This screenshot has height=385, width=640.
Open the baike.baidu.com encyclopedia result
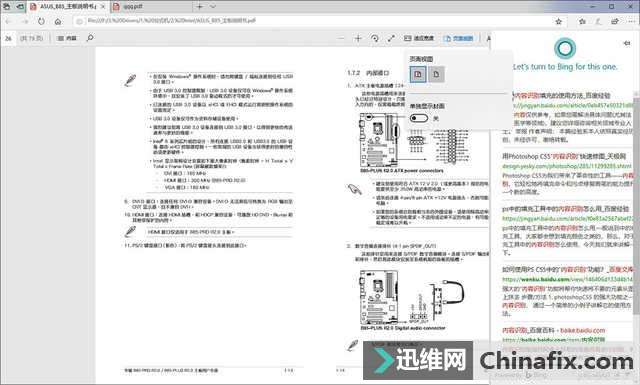click(553, 330)
